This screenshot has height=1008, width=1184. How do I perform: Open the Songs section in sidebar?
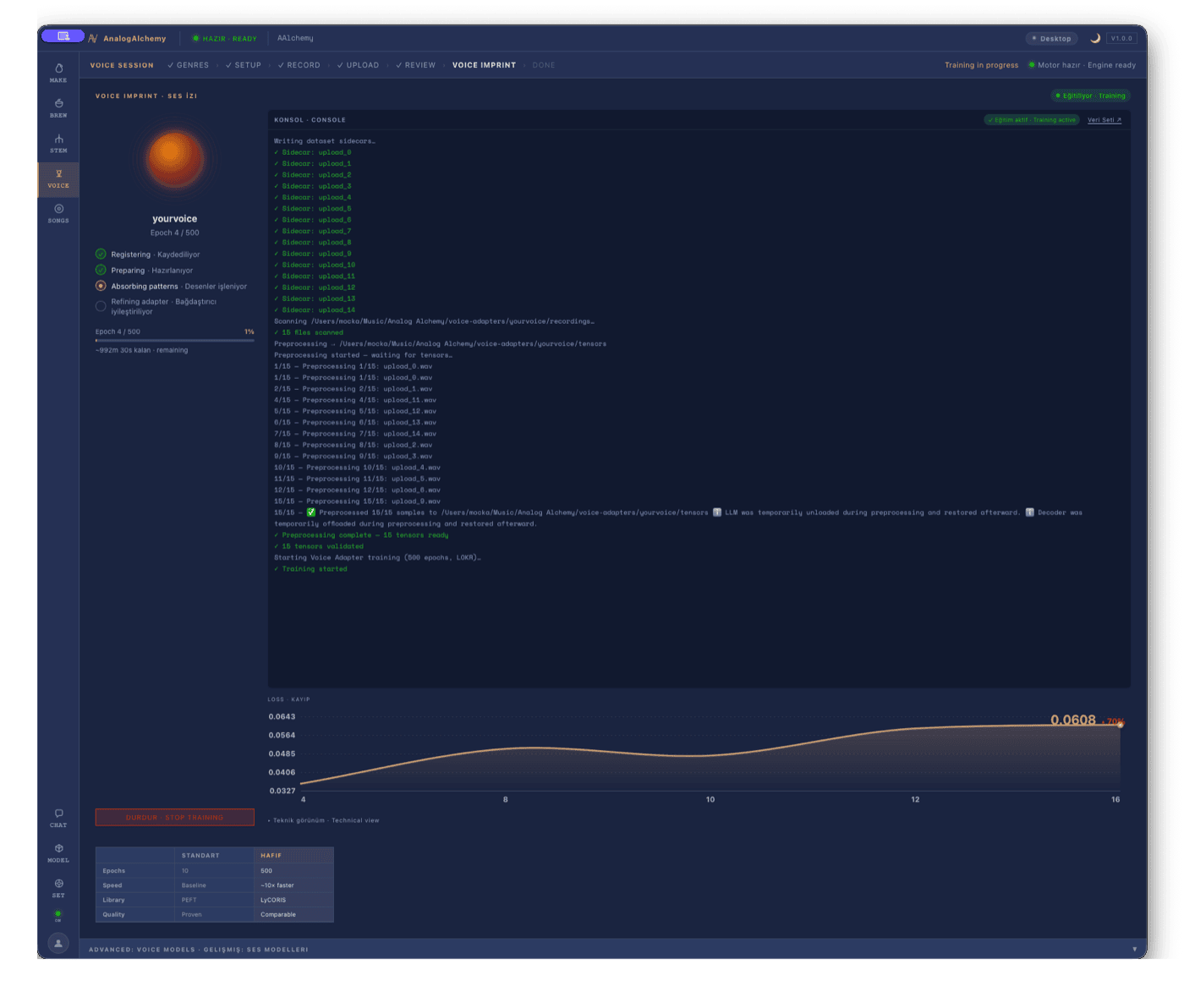(58, 213)
